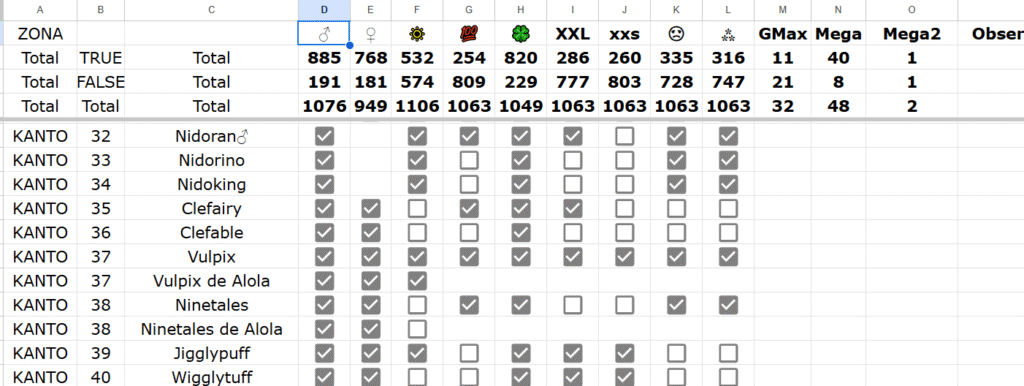This screenshot has height=386, width=1024.
Task: Select the male symbol header cell
Action: [324, 33]
